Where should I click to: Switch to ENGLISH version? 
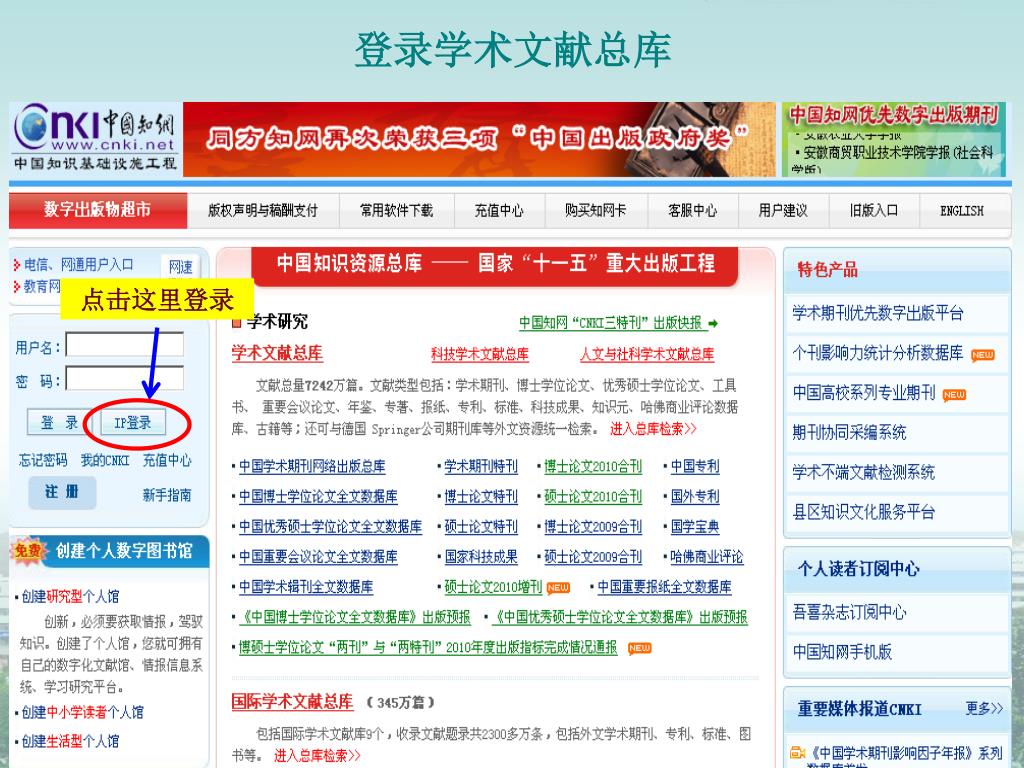(x=961, y=211)
